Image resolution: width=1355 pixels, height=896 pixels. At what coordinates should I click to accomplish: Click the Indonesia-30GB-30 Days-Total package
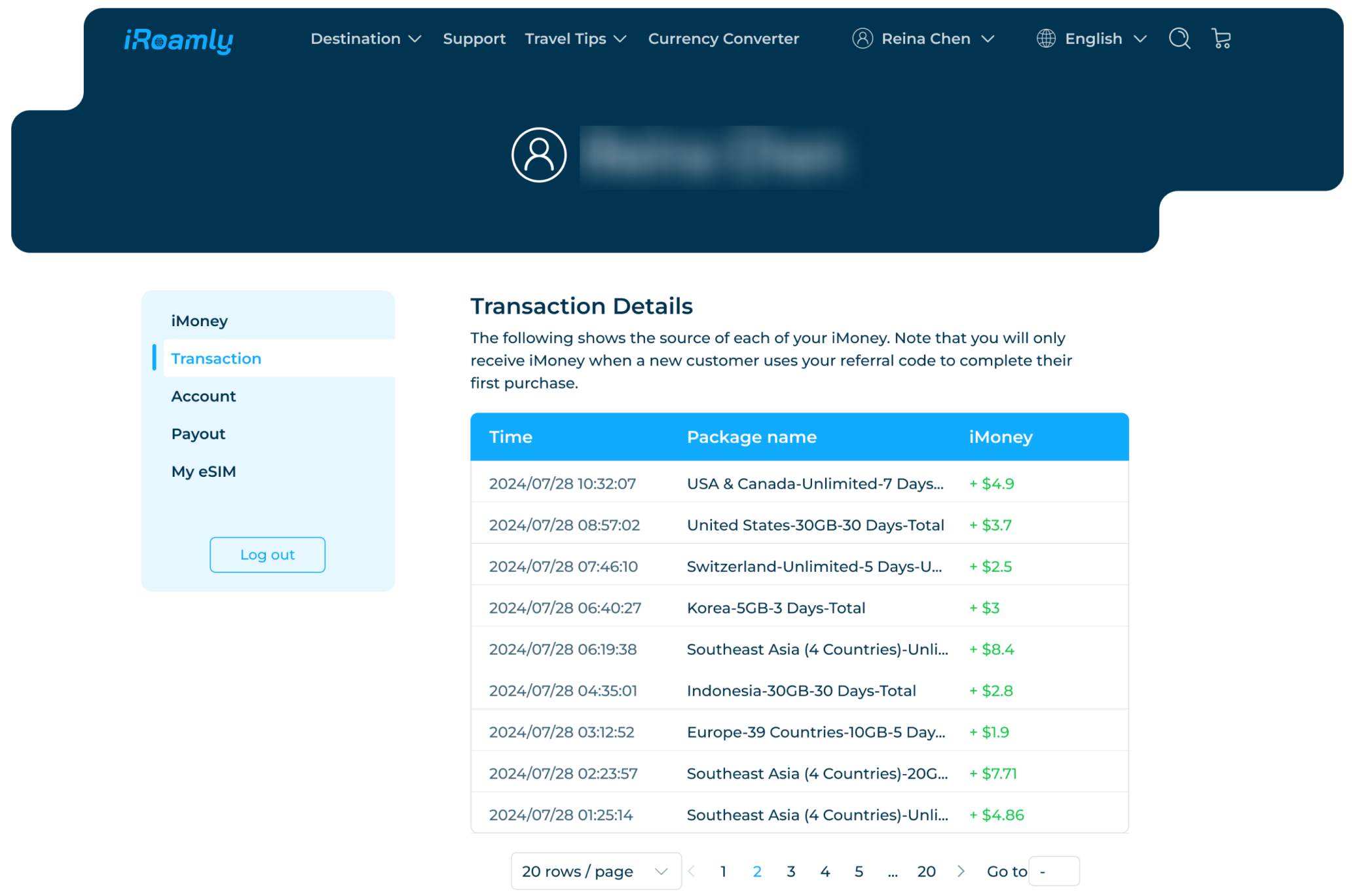click(802, 690)
